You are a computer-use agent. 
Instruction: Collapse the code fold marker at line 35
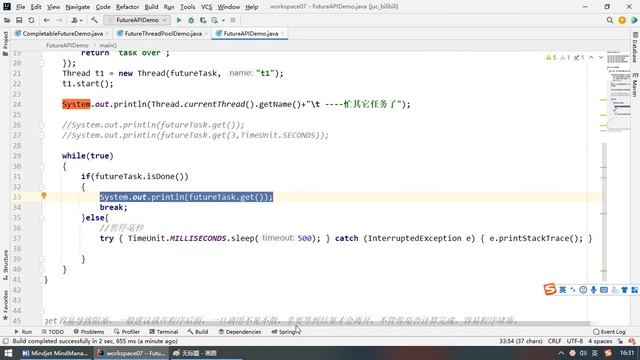click(42, 218)
